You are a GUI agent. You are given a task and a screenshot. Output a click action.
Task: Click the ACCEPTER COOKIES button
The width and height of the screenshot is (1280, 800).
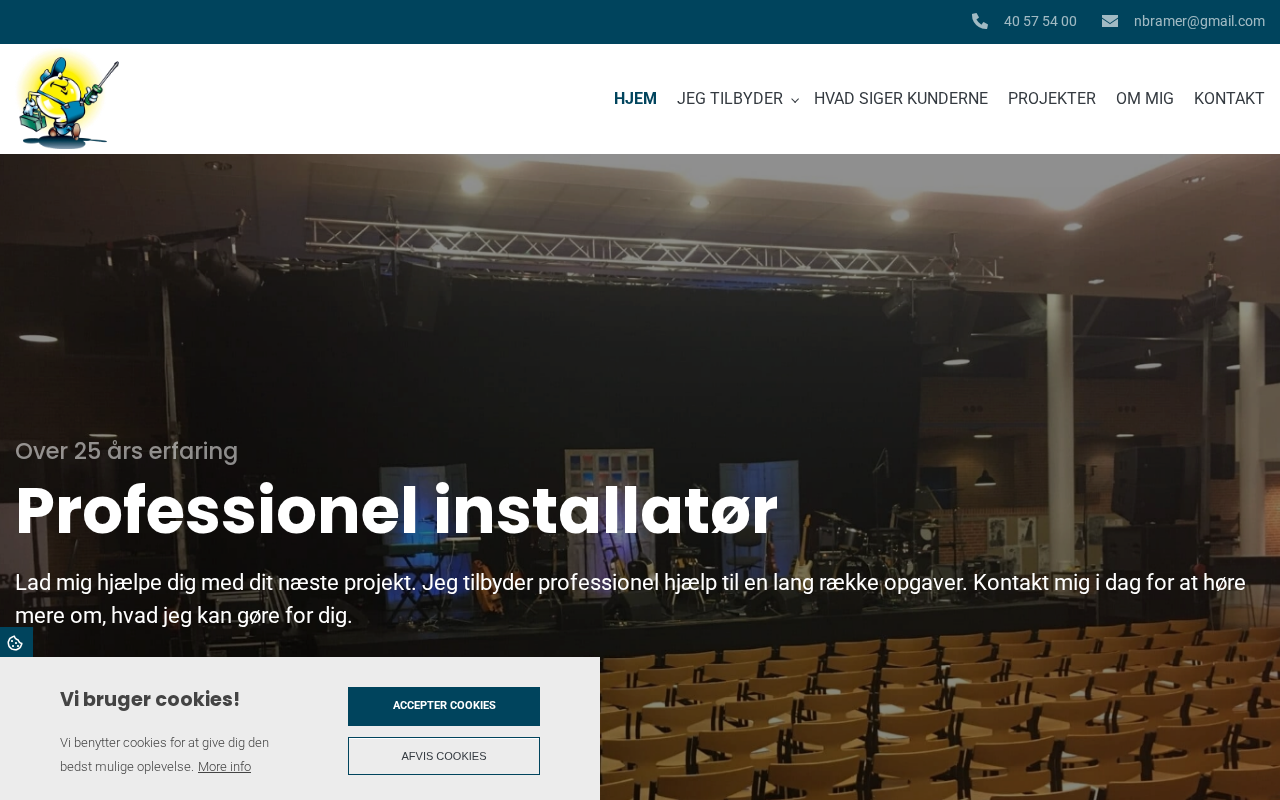(x=444, y=706)
